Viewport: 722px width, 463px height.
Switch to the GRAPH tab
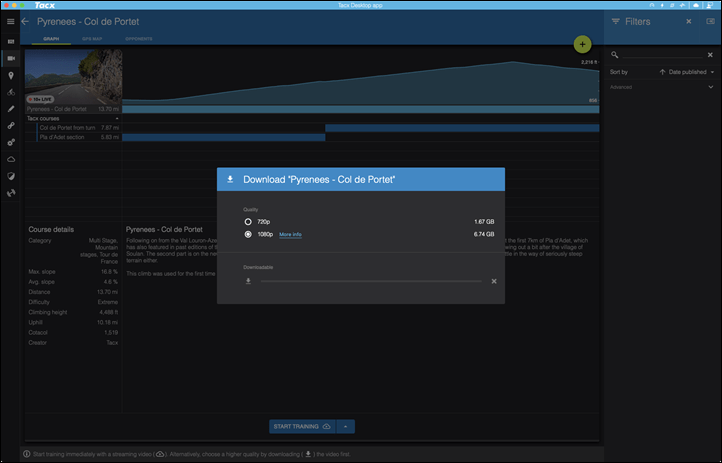tap(51, 39)
